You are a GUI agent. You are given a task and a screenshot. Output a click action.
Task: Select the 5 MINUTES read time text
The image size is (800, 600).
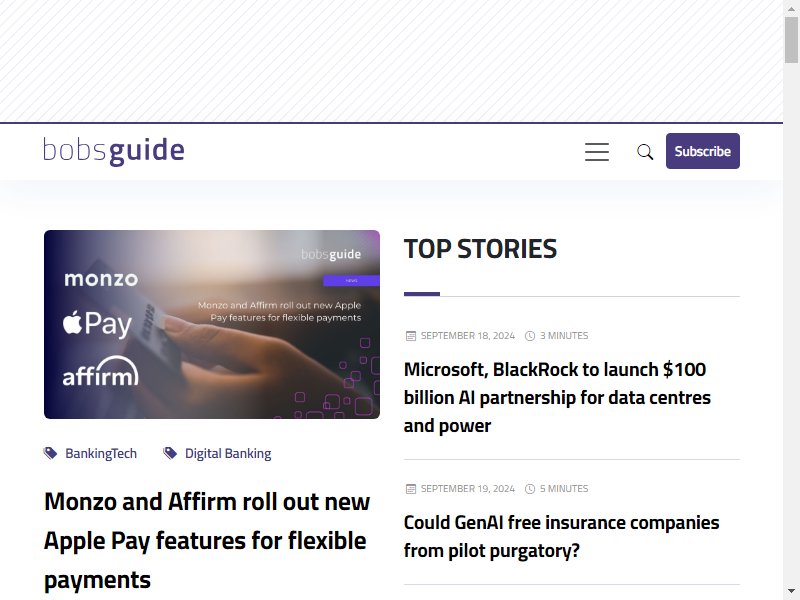pos(564,489)
